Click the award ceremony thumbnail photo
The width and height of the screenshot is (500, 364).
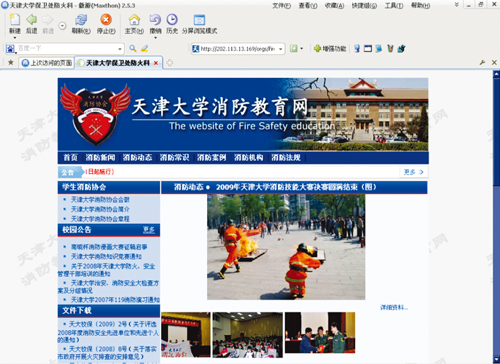pyautogui.click(x=320, y=333)
